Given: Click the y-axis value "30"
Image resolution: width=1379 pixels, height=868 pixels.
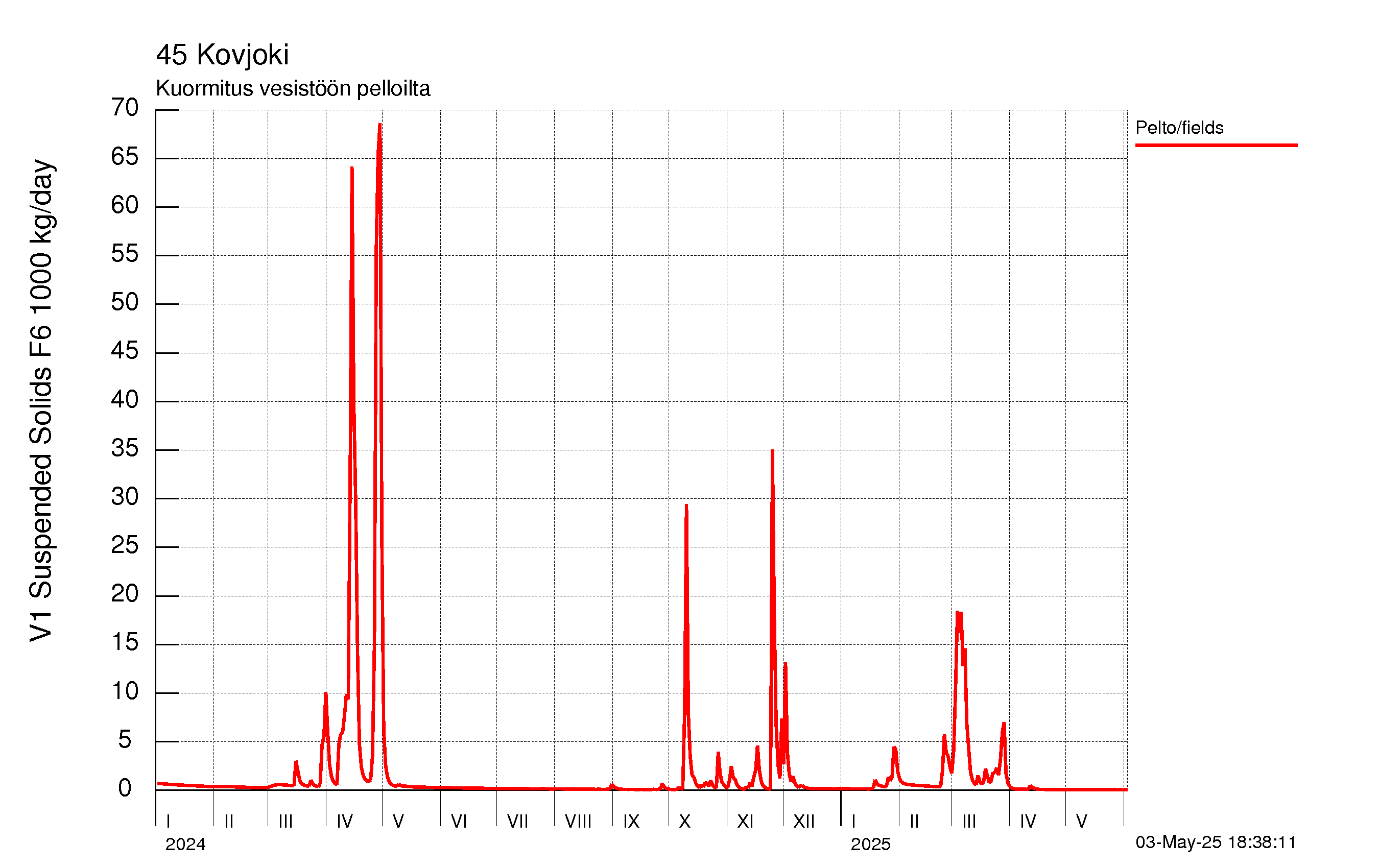Looking at the screenshot, I should 125,496.
